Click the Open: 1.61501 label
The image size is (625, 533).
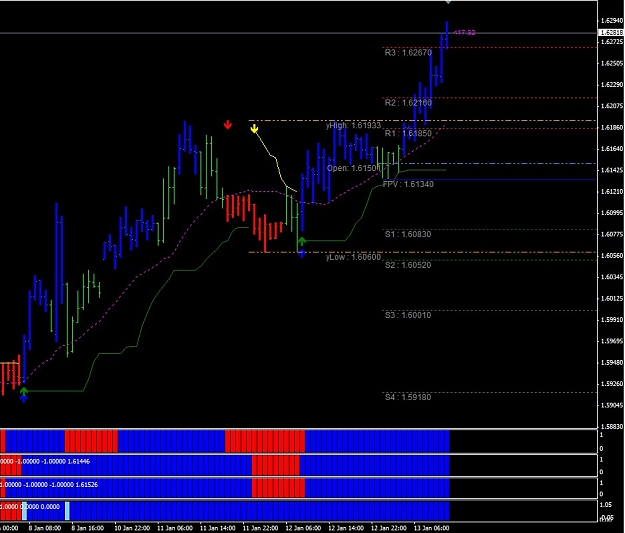click(354, 168)
